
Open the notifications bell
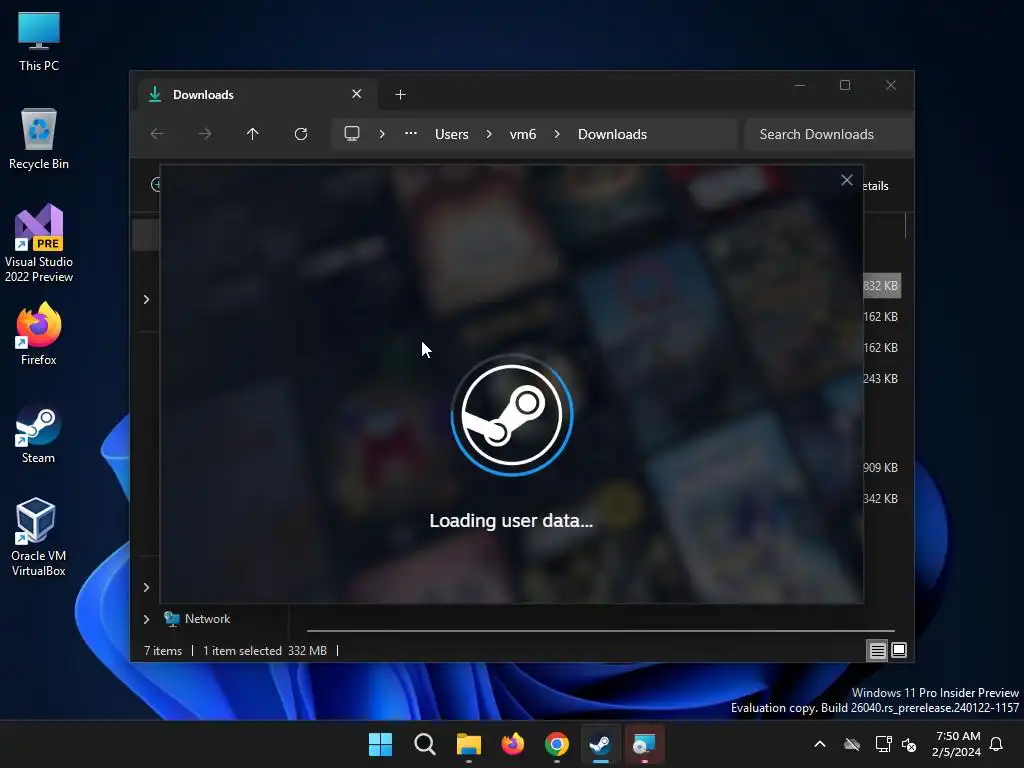(x=996, y=744)
